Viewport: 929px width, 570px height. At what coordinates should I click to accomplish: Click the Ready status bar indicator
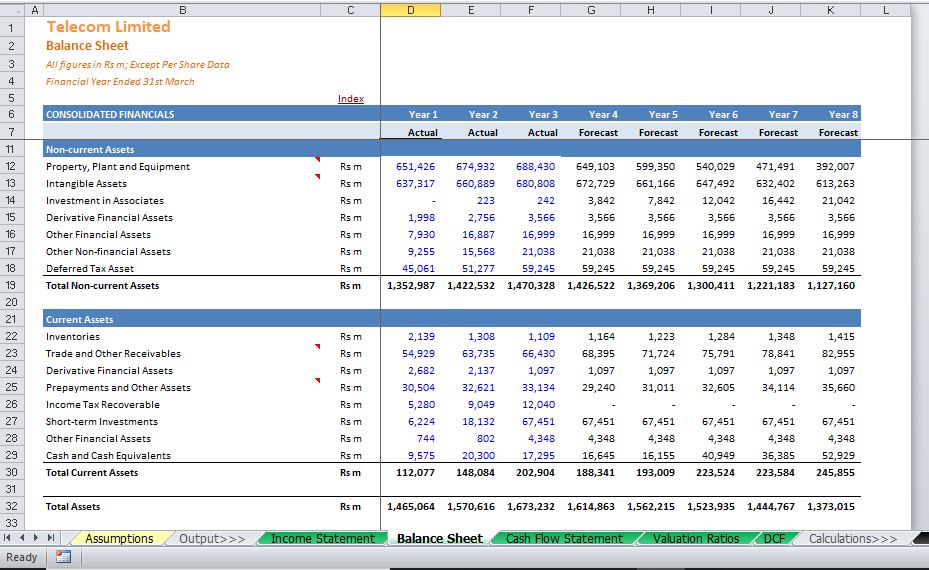click(21, 557)
